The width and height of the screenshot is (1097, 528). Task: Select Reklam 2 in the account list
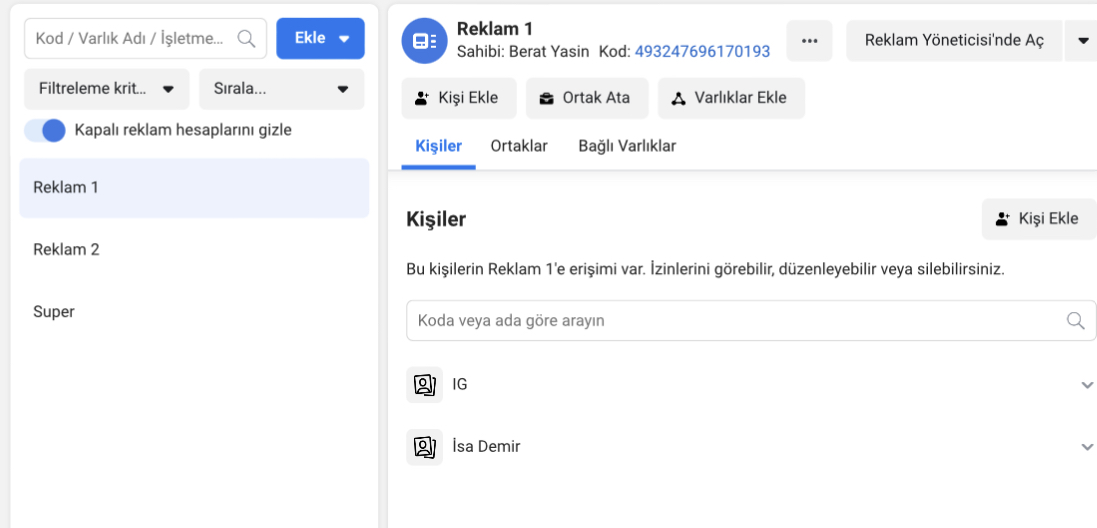click(x=194, y=250)
